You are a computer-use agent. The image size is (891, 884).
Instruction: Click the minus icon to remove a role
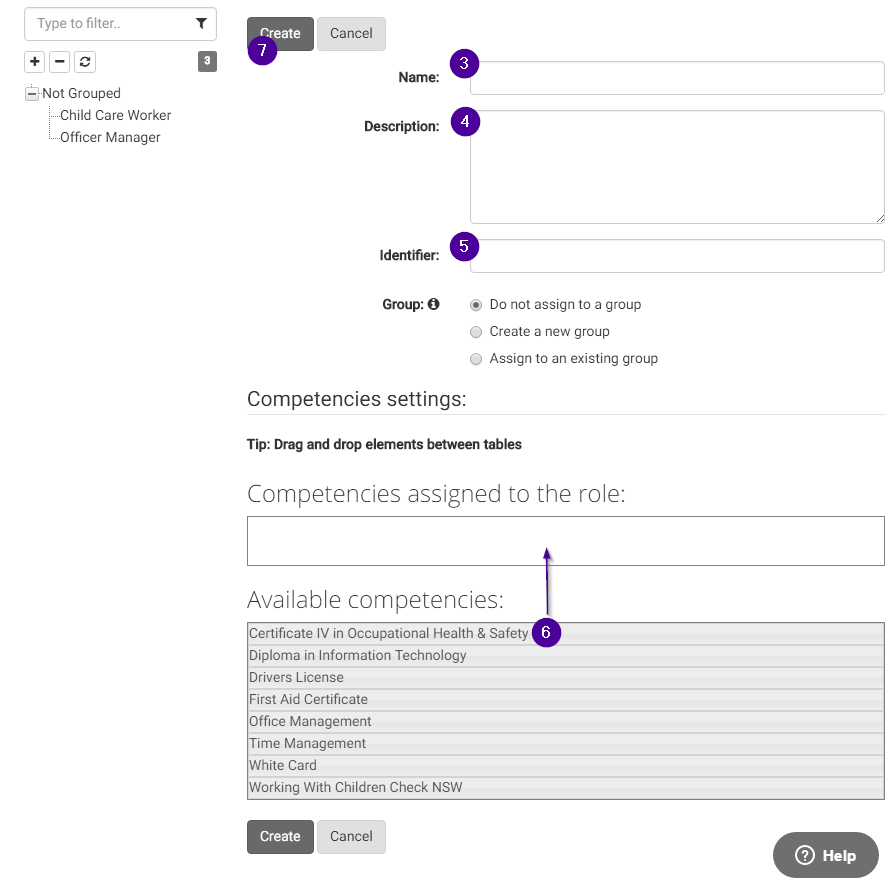click(x=59, y=61)
